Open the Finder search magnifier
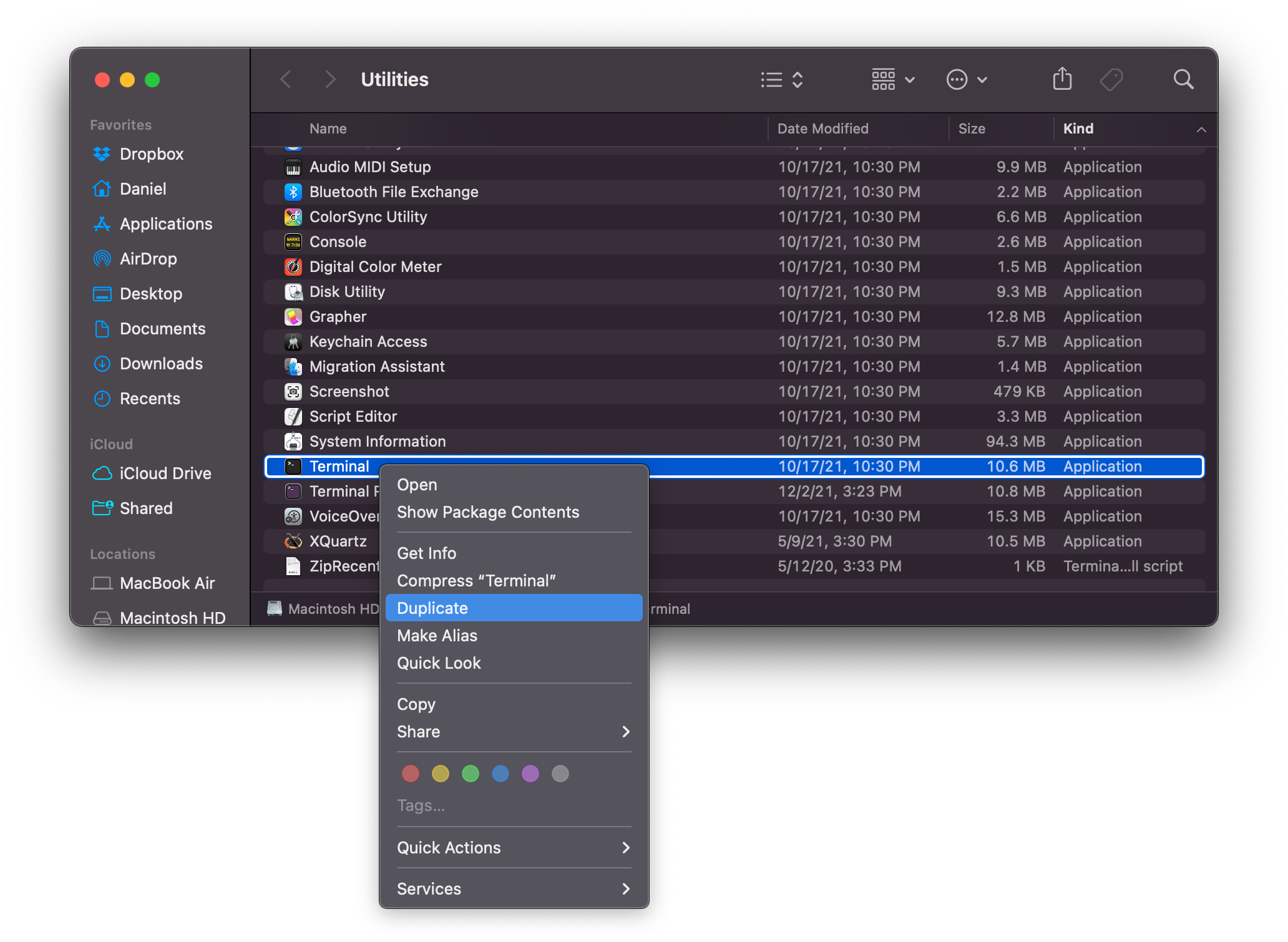 [1183, 79]
